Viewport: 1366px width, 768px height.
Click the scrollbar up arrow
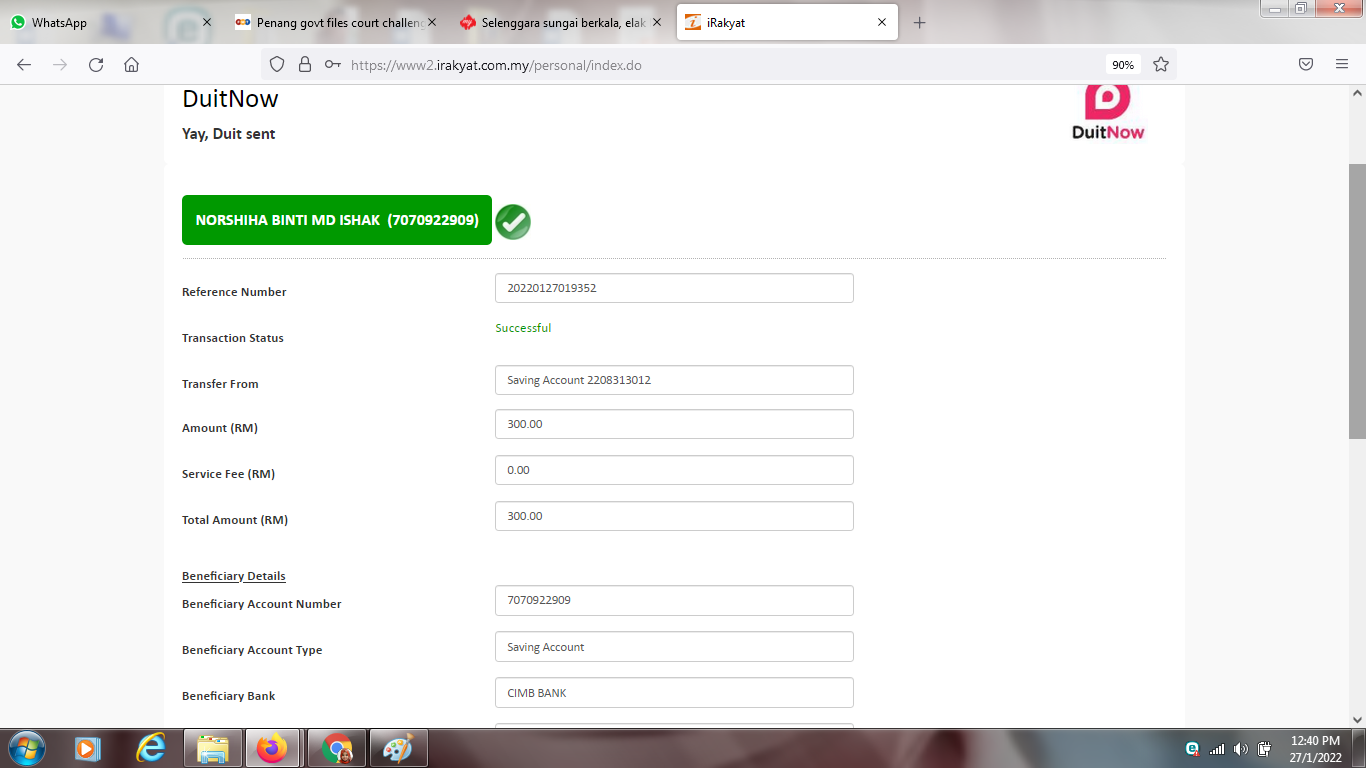(x=1357, y=93)
